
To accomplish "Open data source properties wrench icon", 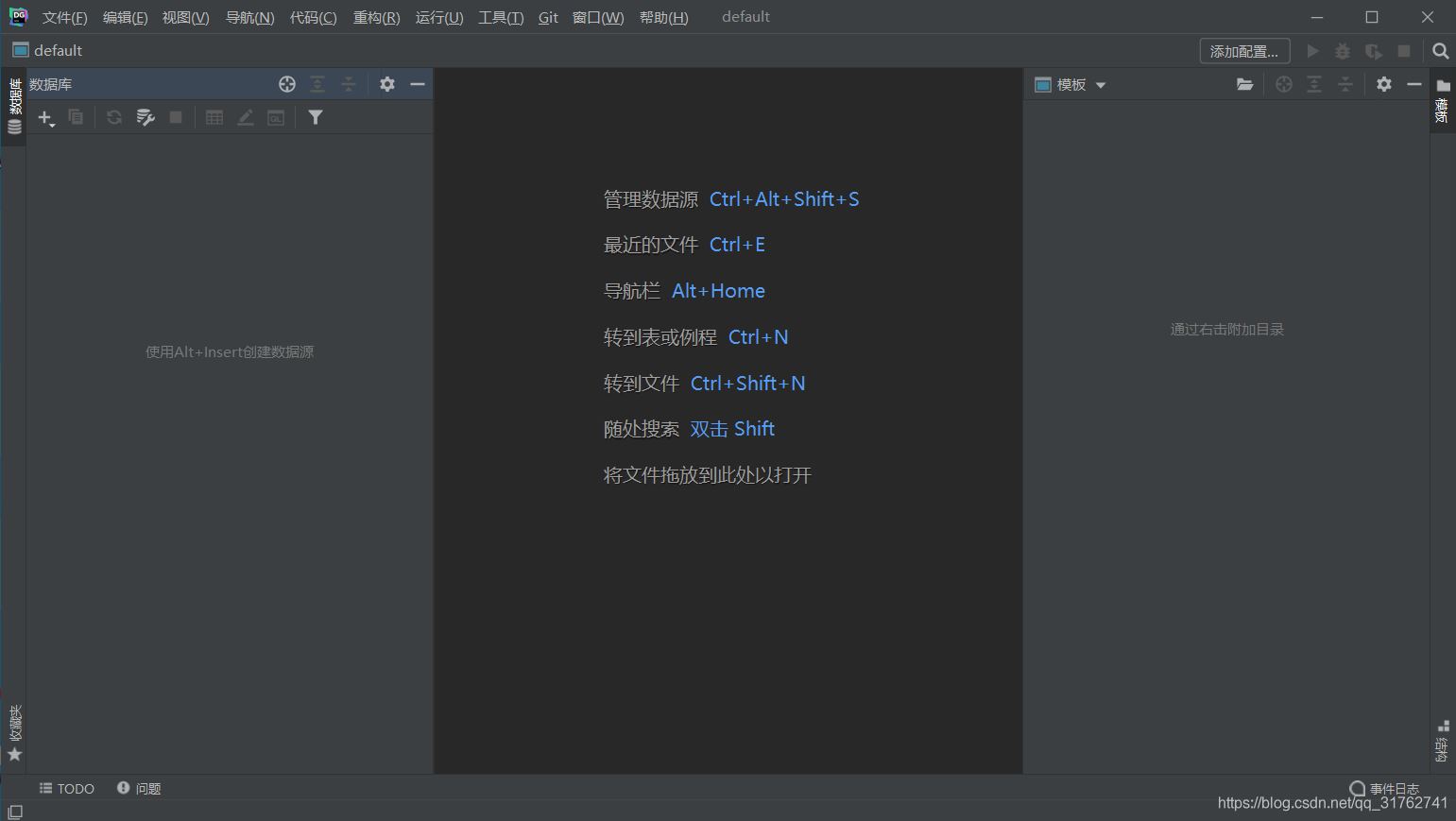I will click(x=146, y=118).
